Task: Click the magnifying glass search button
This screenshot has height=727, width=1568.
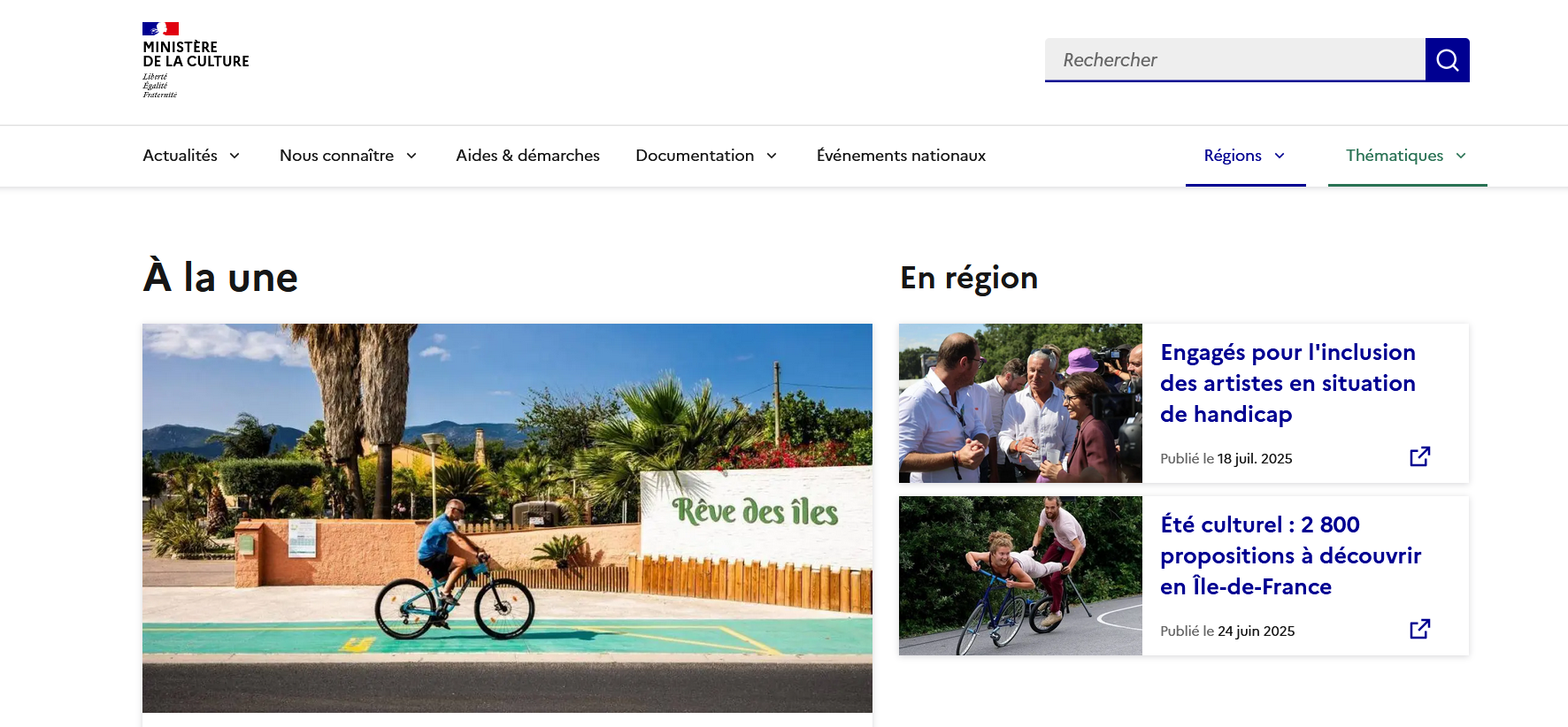Action: coord(1447,60)
